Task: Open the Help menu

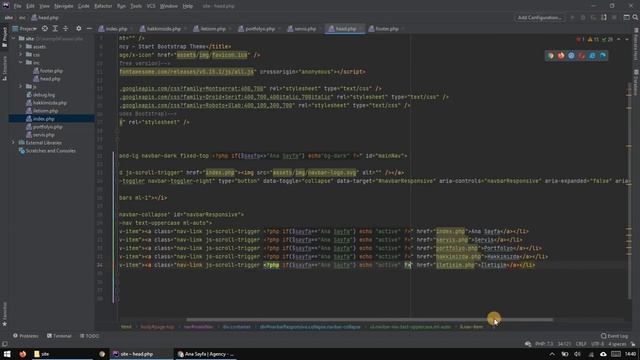Action: [187, 6]
